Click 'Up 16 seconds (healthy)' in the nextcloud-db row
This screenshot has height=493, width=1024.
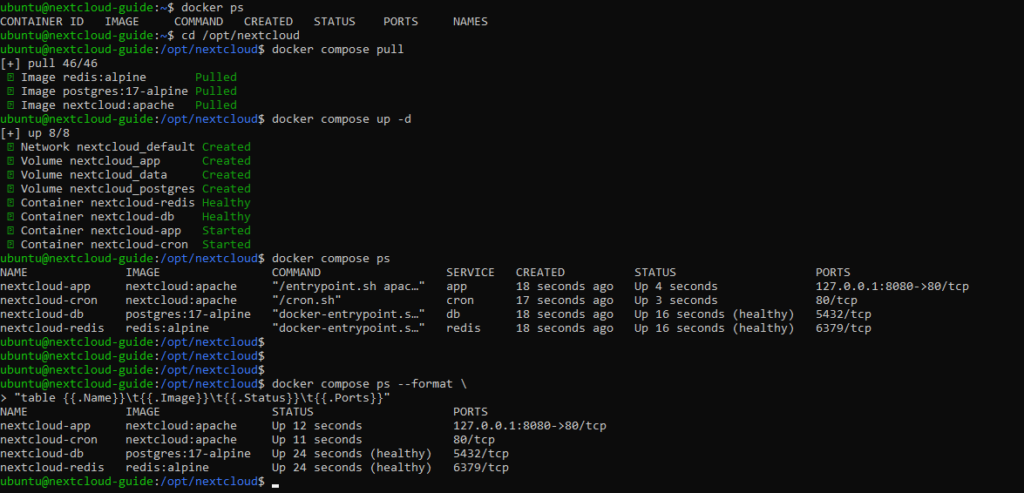click(714, 315)
